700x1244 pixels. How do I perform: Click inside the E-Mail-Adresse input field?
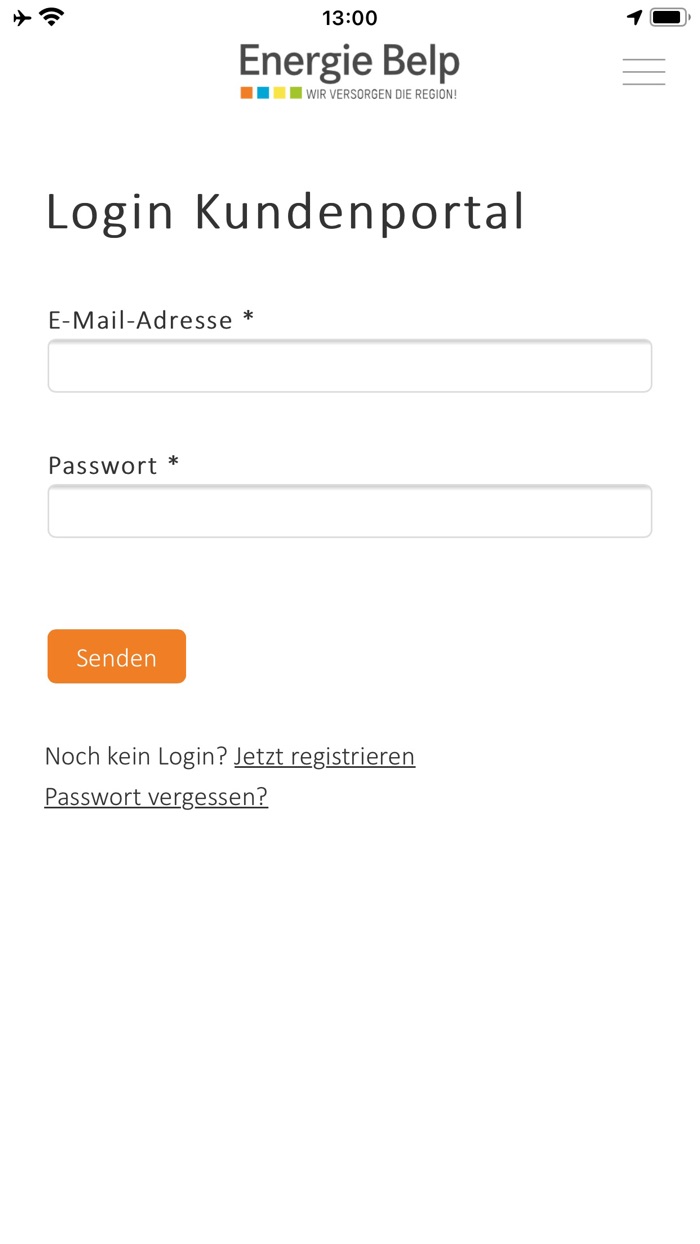pos(349,365)
